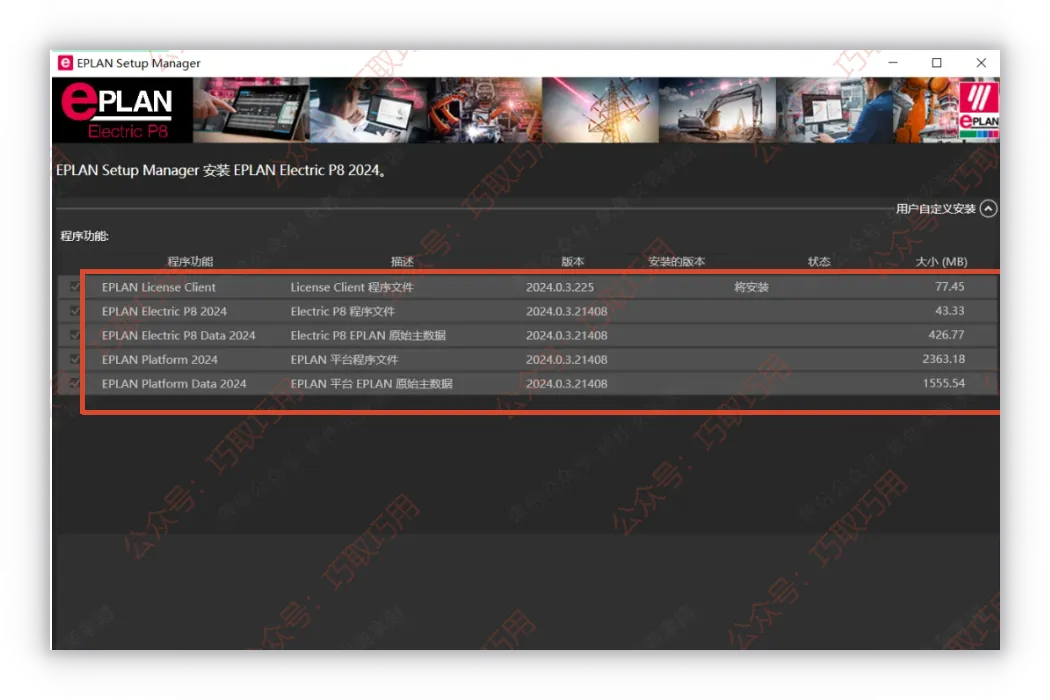The width and height of the screenshot is (1050, 700).
Task: Select the 'EPLAN Electric P8 Data 2024' row name
Action: tap(178, 336)
